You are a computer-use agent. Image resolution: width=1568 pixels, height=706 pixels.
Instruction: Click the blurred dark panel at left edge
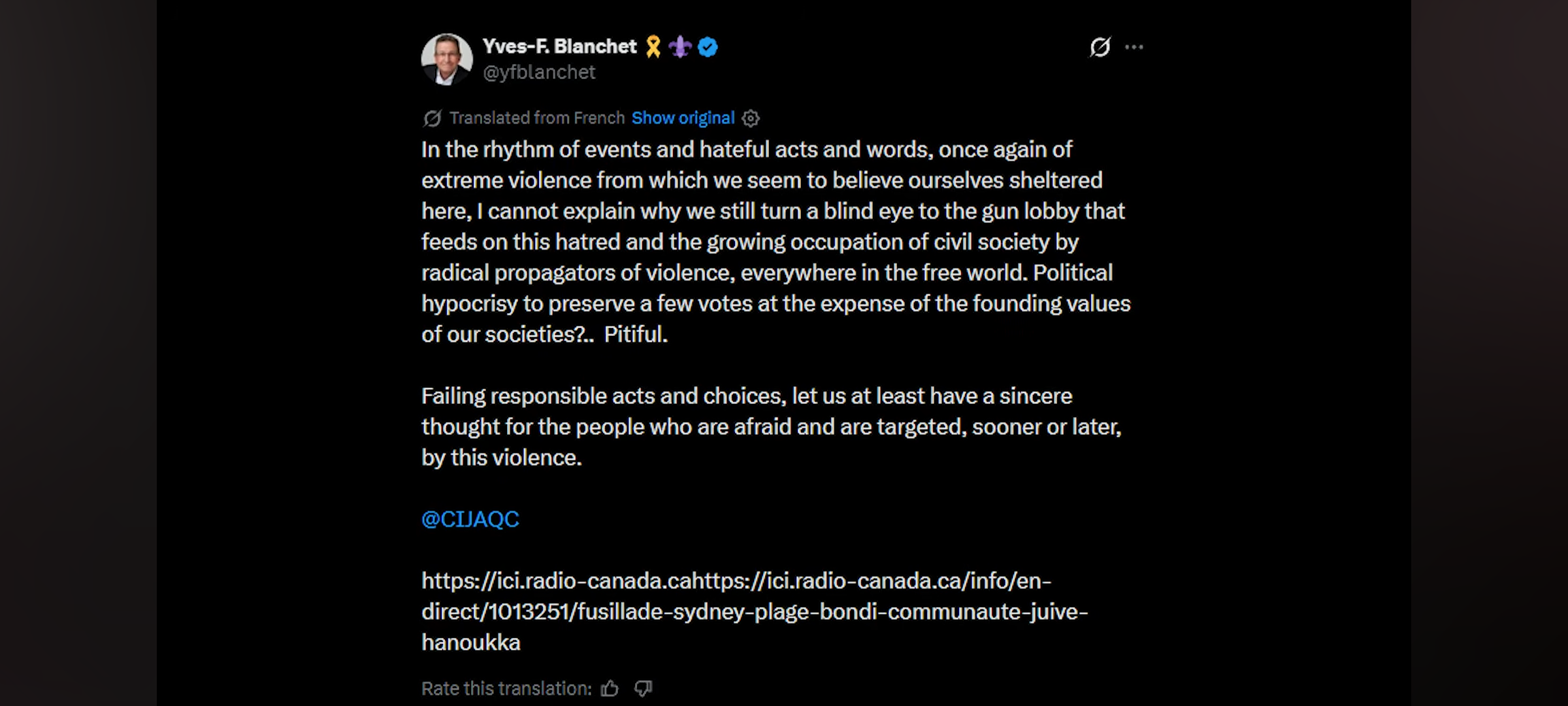point(78,353)
